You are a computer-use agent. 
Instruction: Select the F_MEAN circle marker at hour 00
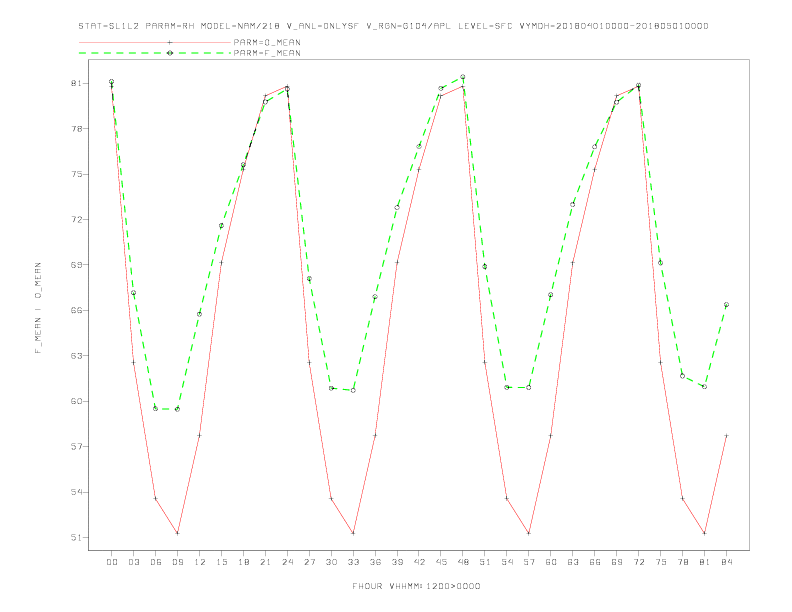tap(112, 81)
